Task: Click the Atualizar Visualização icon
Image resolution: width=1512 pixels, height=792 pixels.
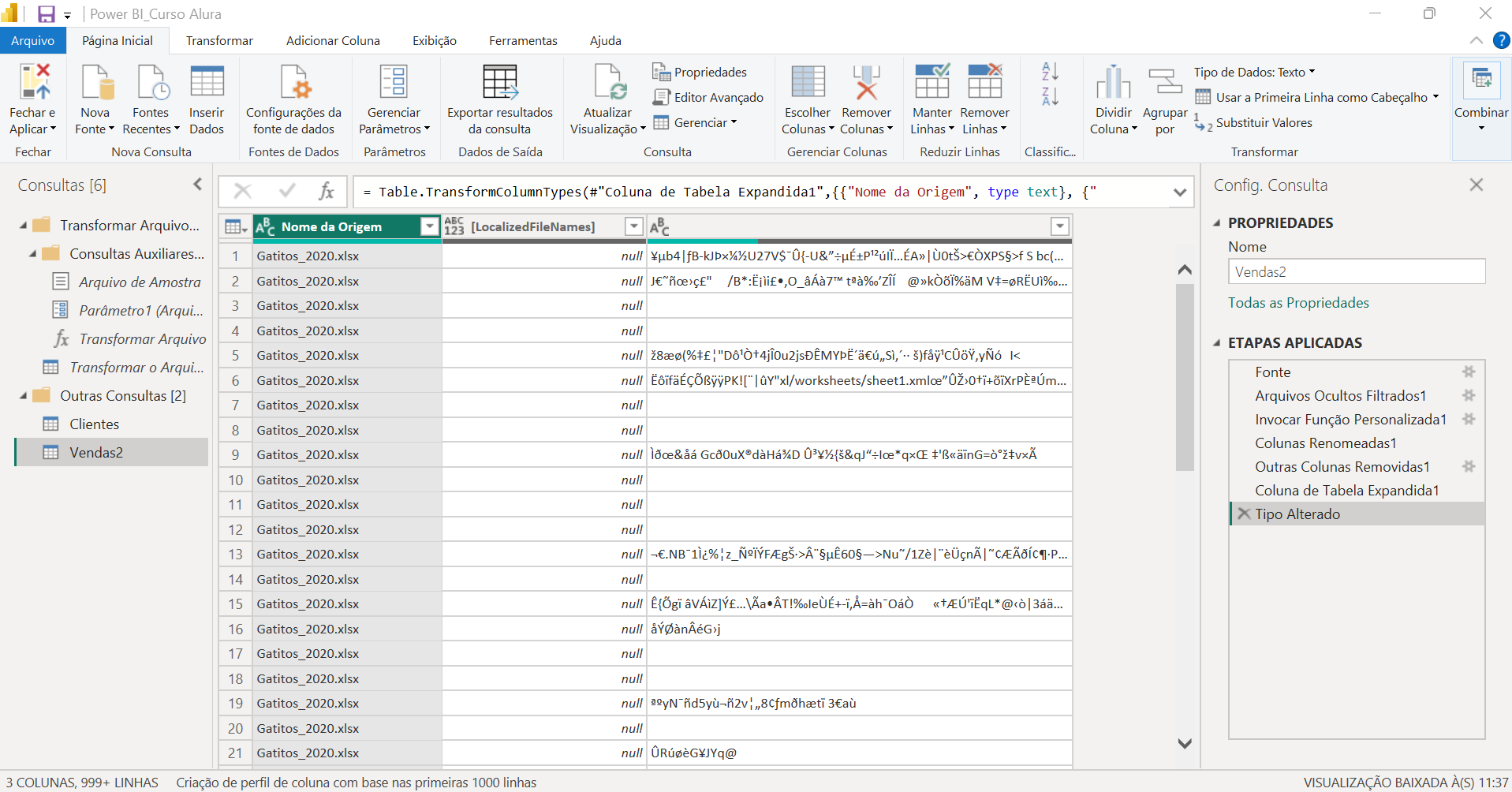Action: 608,82
